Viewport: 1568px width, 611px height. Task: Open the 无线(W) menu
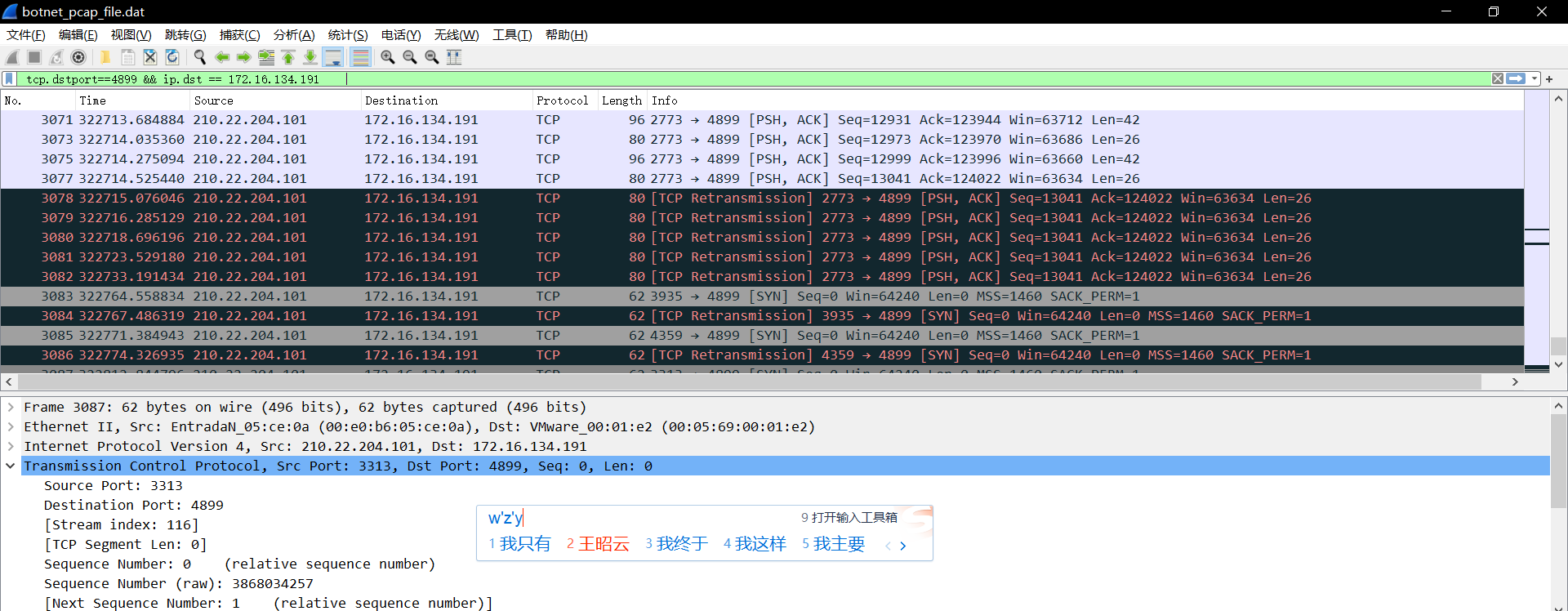point(457,35)
